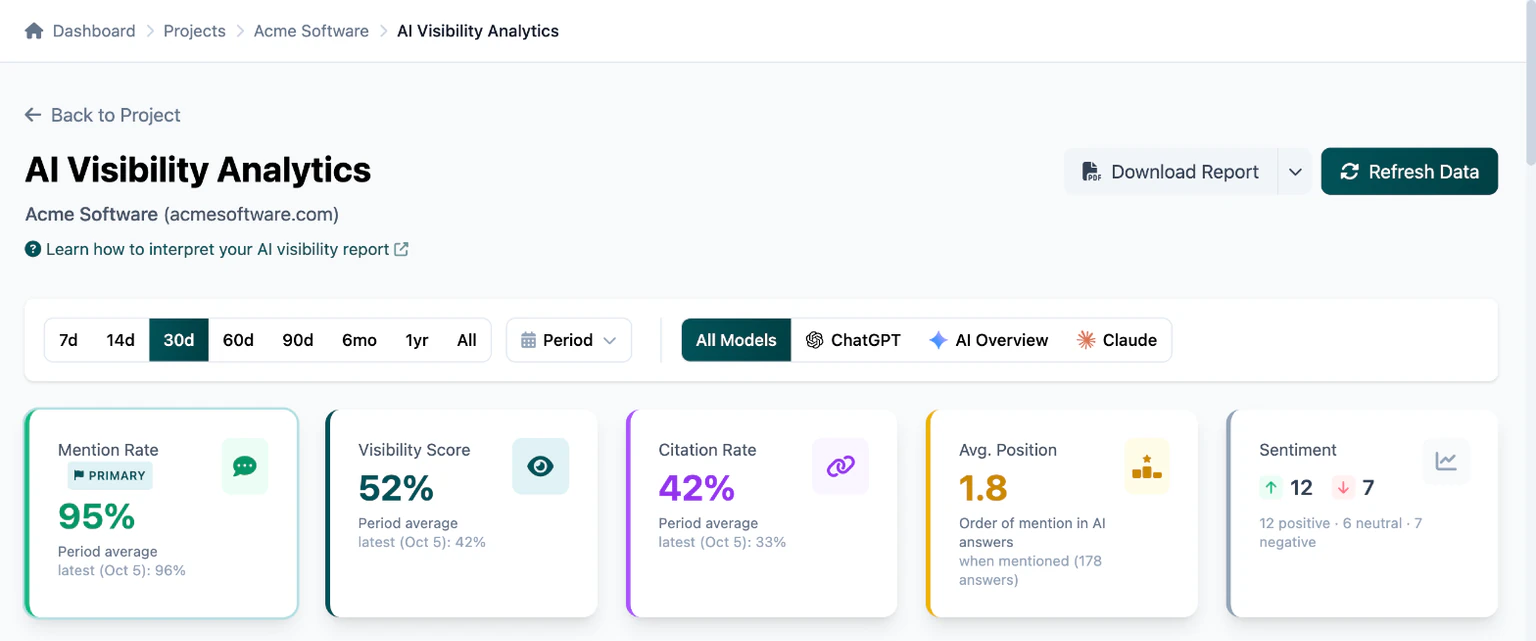1536x641 pixels.
Task: Filter by AI Overview model
Action: pos(988,340)
